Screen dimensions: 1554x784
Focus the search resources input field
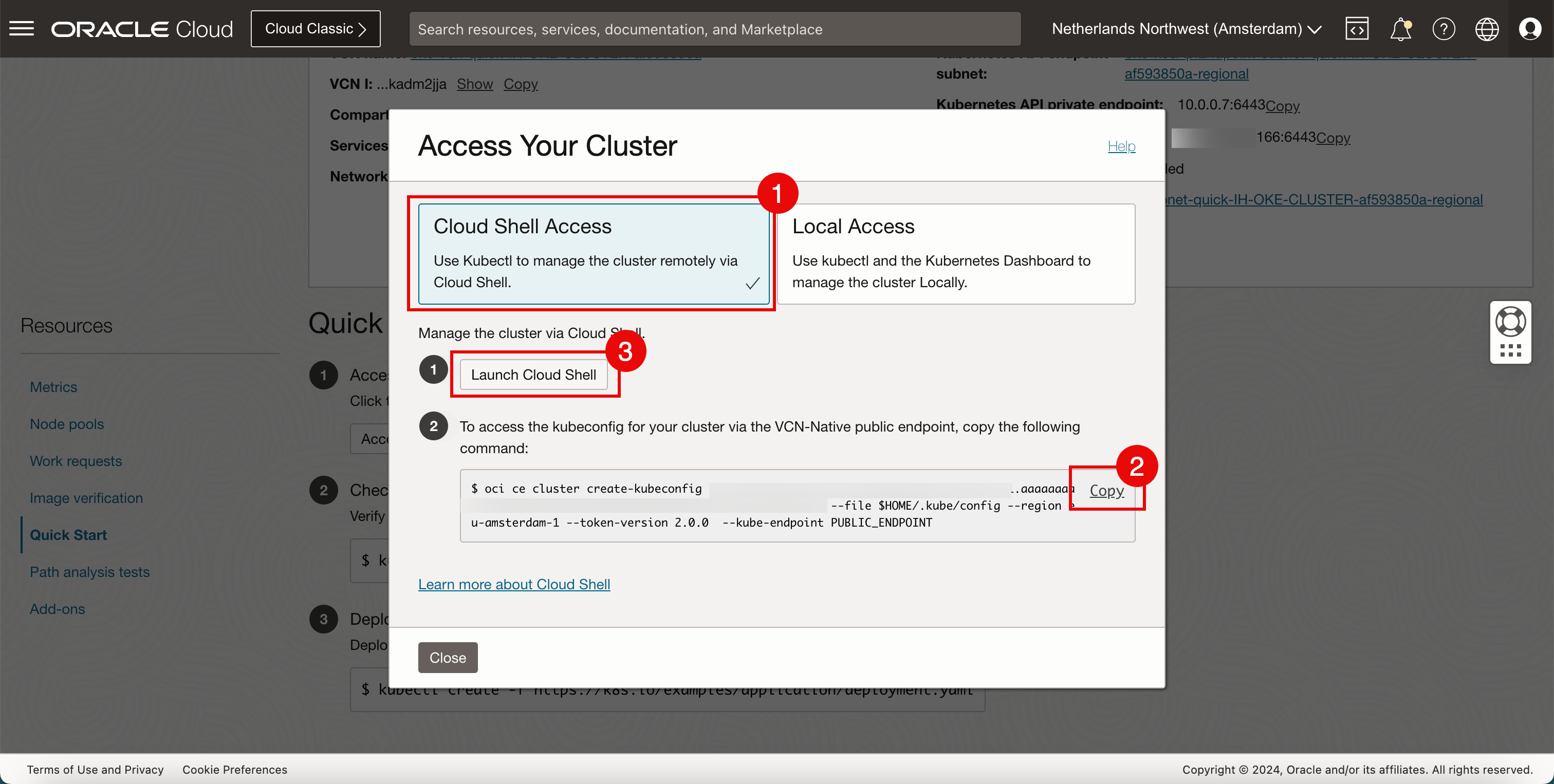pyautogui.click(x=714, y=28)
